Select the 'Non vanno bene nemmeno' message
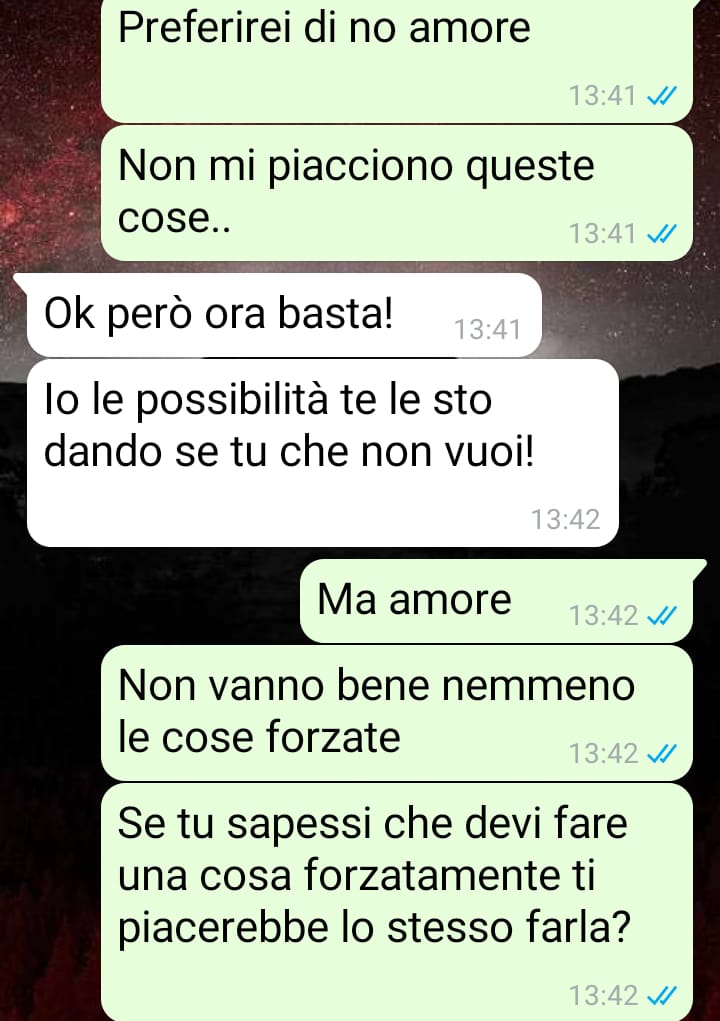The image size is (720, 1021). (396, 712)
